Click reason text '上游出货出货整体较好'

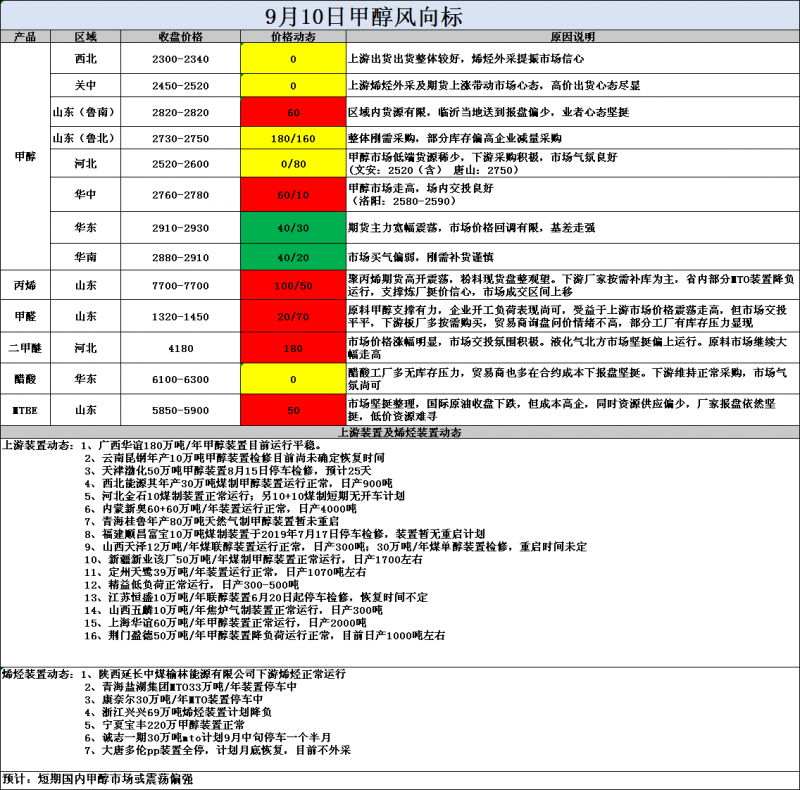[x=404, y=59]
